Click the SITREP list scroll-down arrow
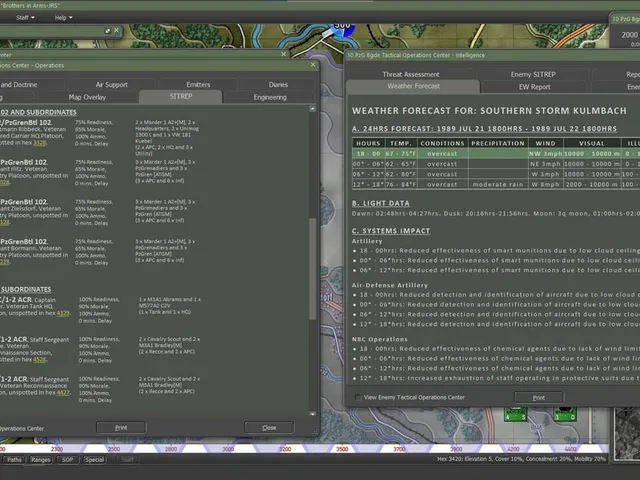This screenshot has width=640, height=480. (312, 414)
